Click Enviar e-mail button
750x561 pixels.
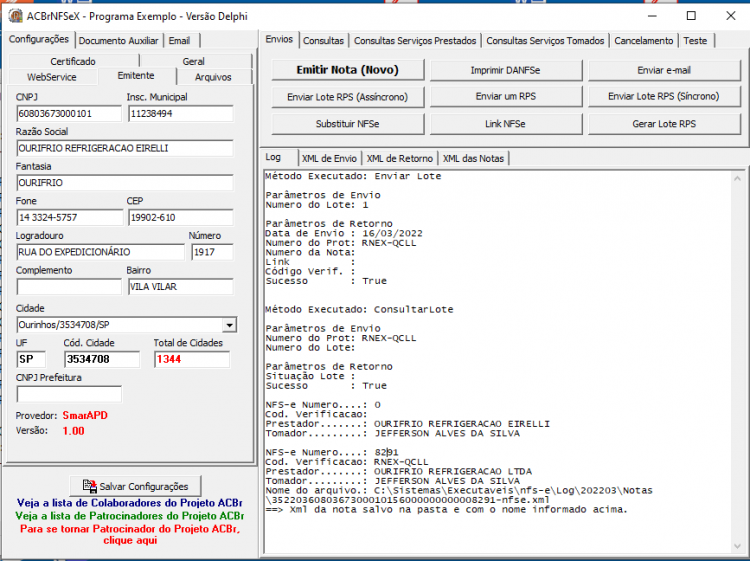[x=664, y=70]
